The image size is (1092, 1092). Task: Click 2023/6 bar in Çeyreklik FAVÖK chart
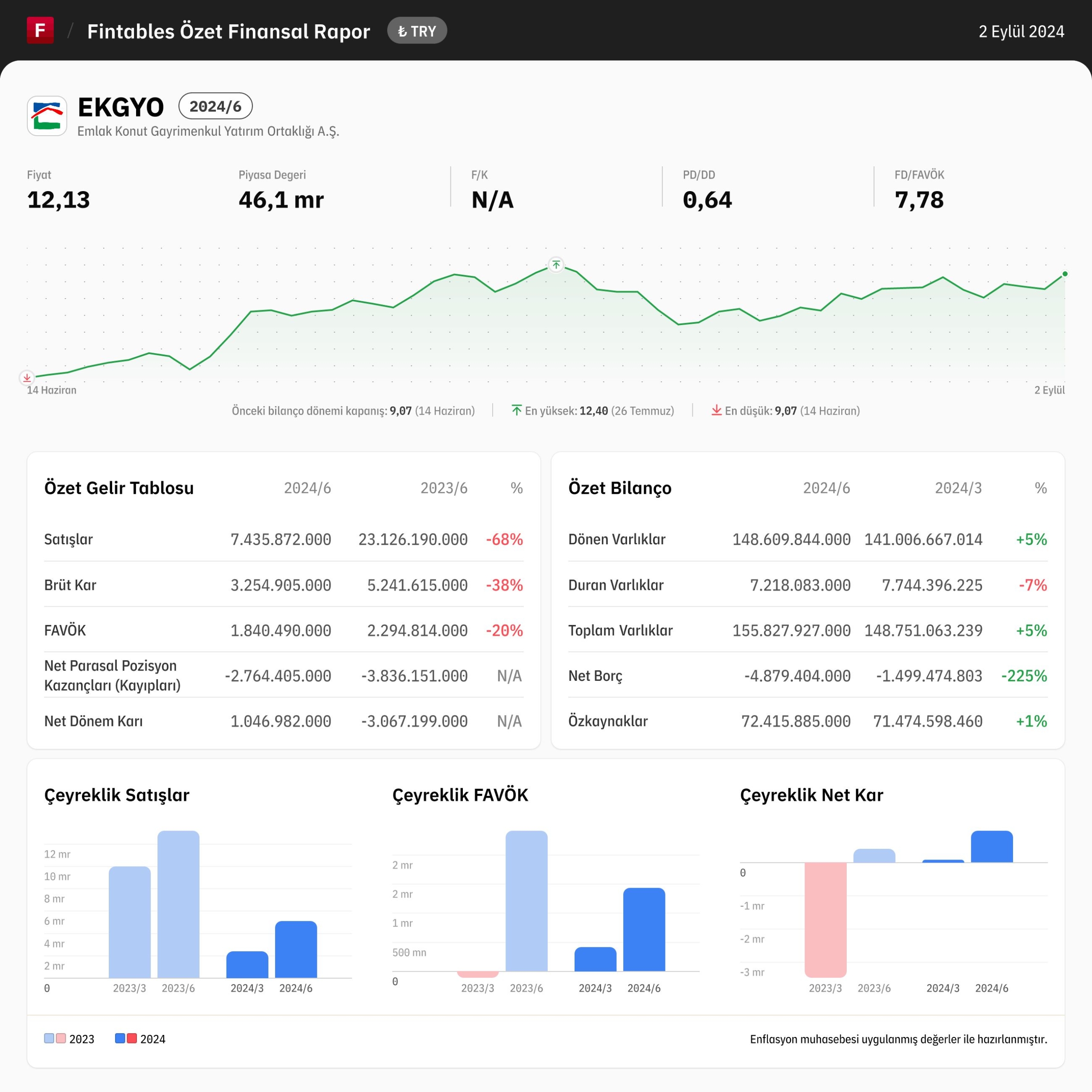pos(526,900)
